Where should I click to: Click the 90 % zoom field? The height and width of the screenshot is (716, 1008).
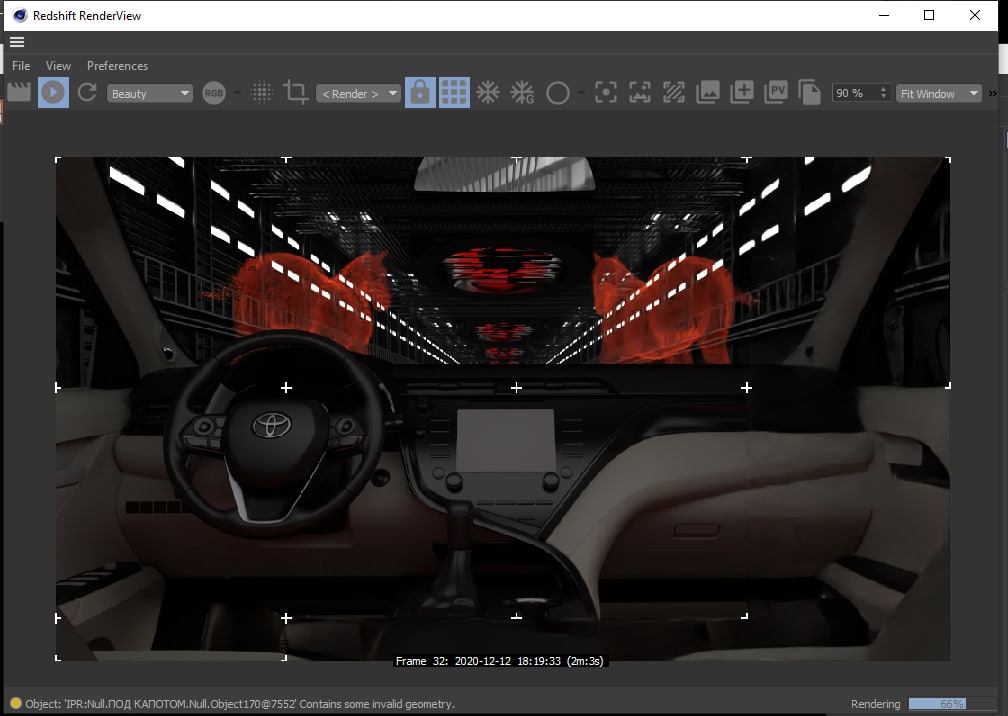[854, 93]
